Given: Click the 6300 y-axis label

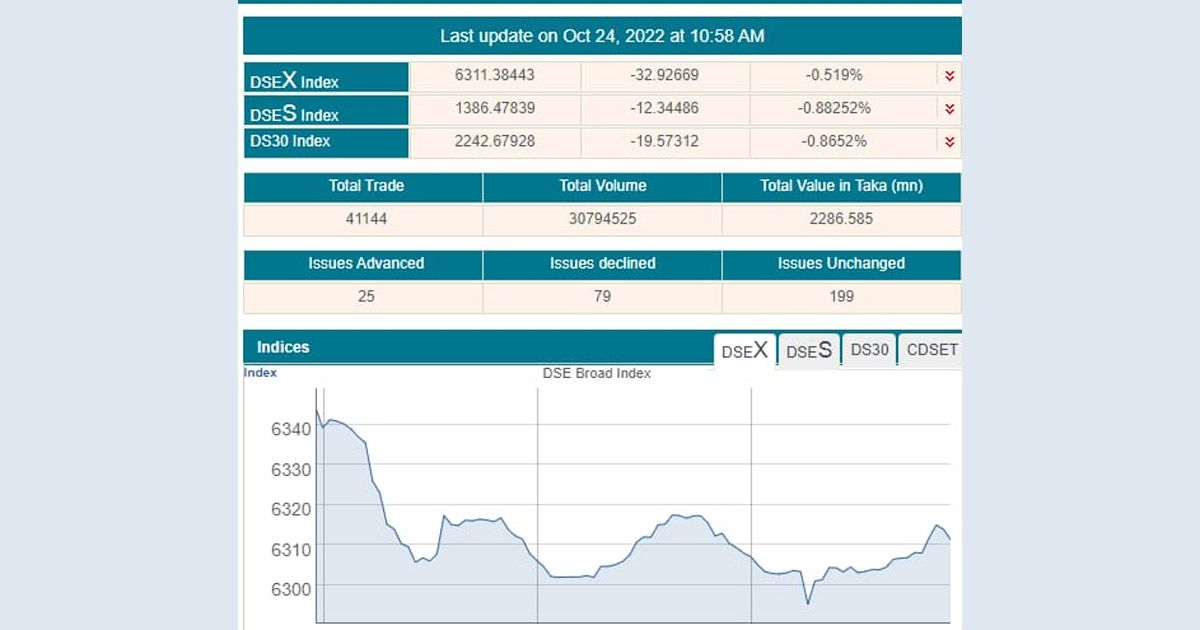Looking at the screenshot, I should point(291,589).
